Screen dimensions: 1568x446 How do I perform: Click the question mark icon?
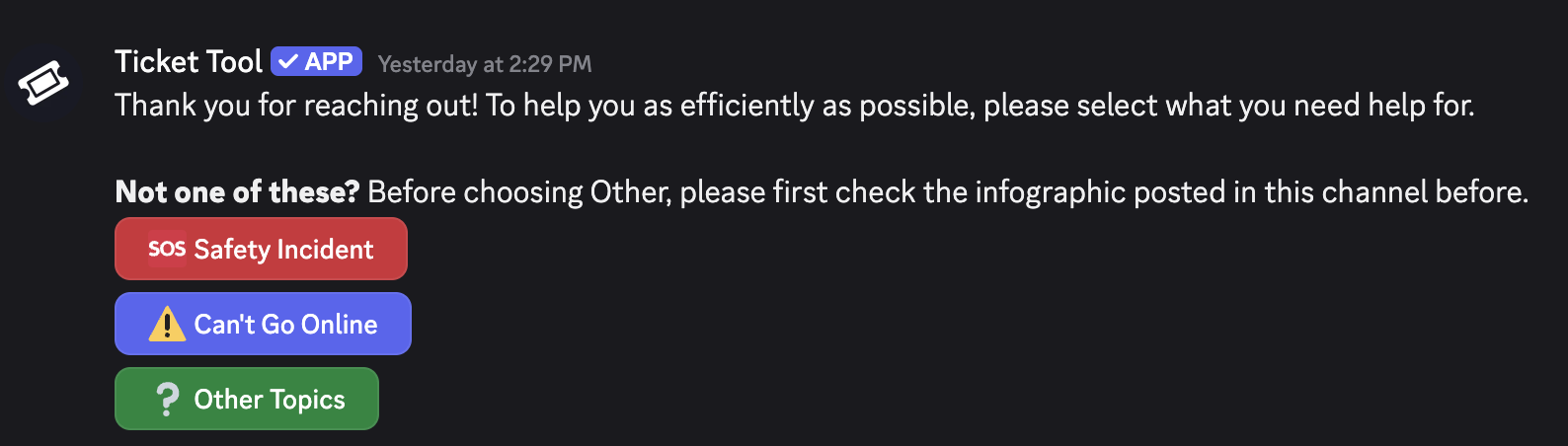click(x=168, y=400)
